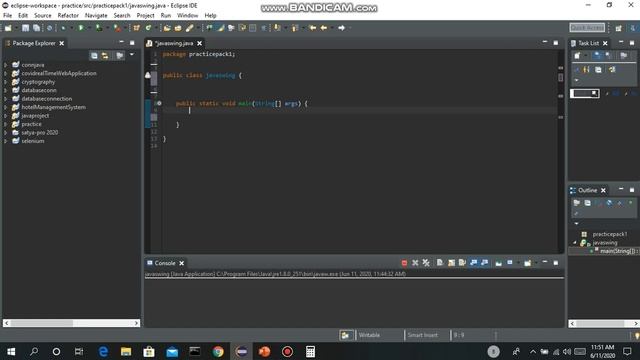Click the Save All toolbar icon
The image size is (640, 360).
click(x=36, y=28)
